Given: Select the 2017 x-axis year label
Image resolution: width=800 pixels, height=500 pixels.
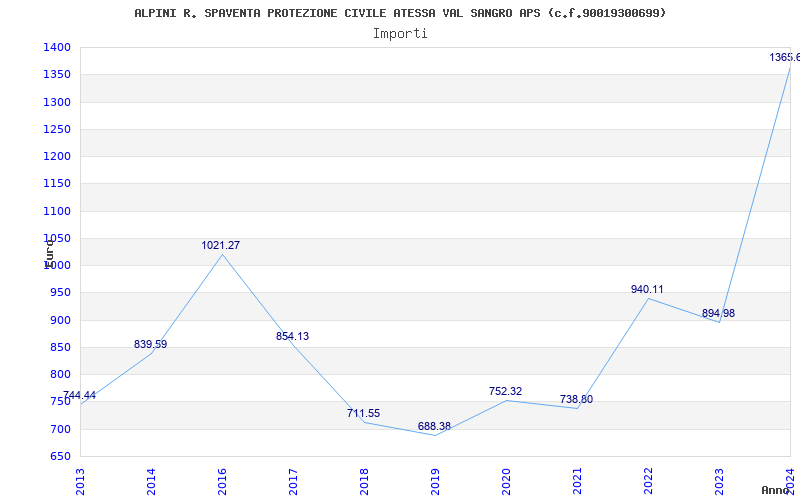Looking at the screenshot, I should [x=293, y=482].
